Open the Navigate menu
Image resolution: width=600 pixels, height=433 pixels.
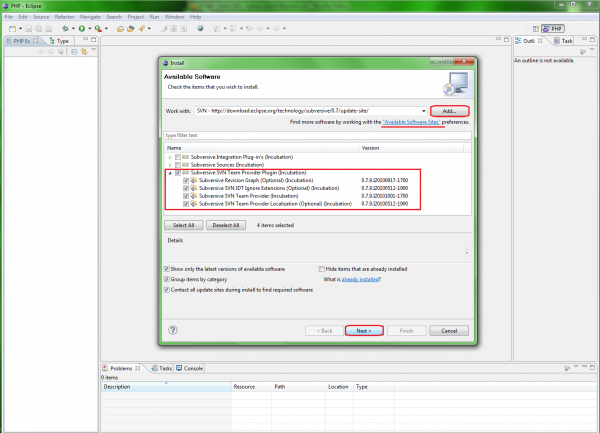(90, 17)
